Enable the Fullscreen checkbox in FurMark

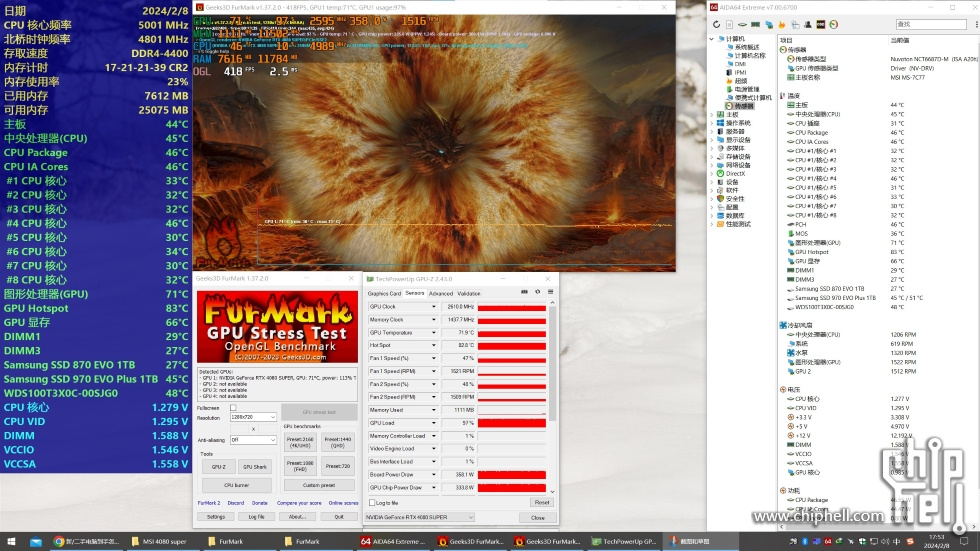click(x=233, y=408)
